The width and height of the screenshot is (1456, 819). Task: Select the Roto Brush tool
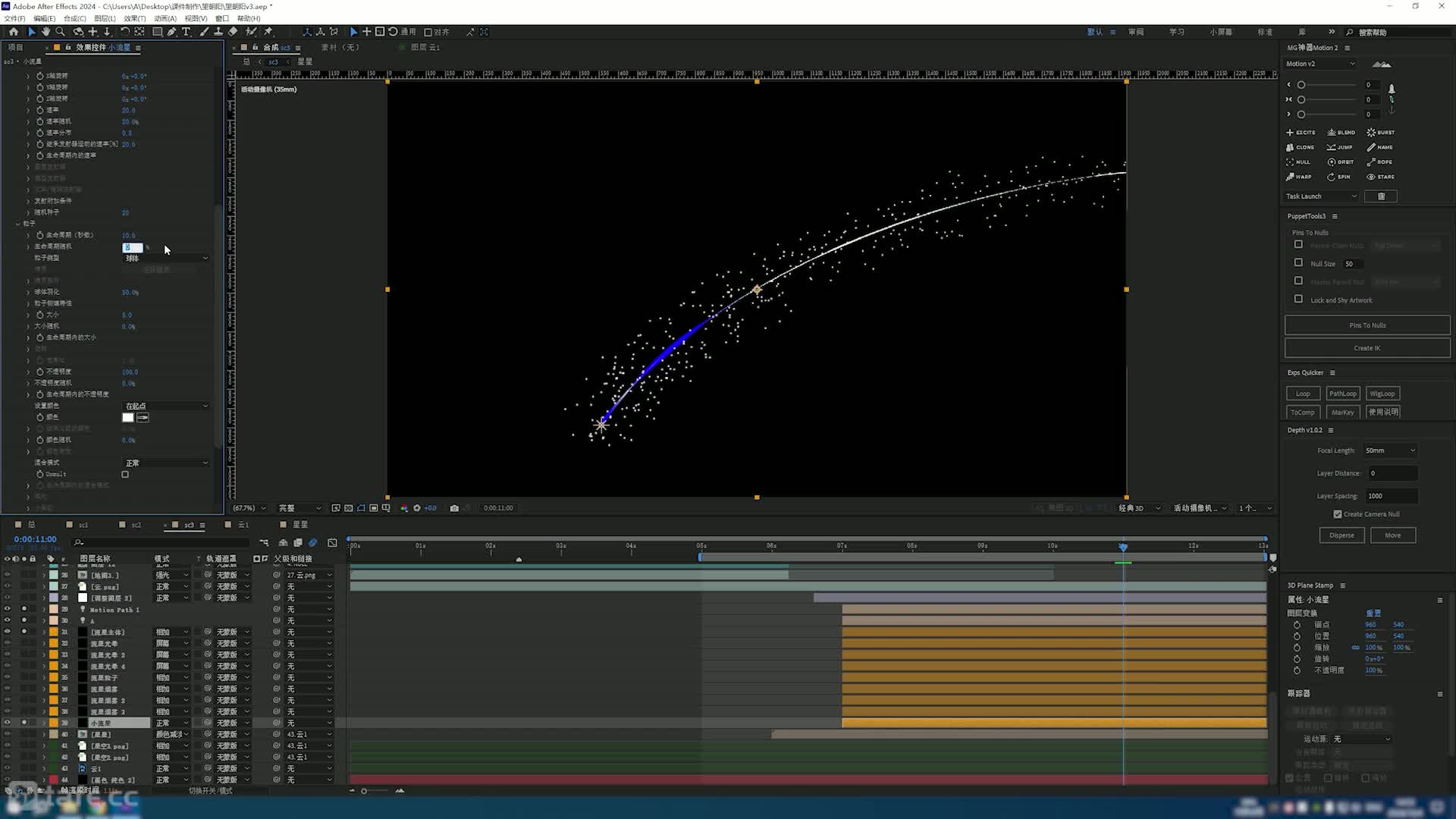(251, 32)
